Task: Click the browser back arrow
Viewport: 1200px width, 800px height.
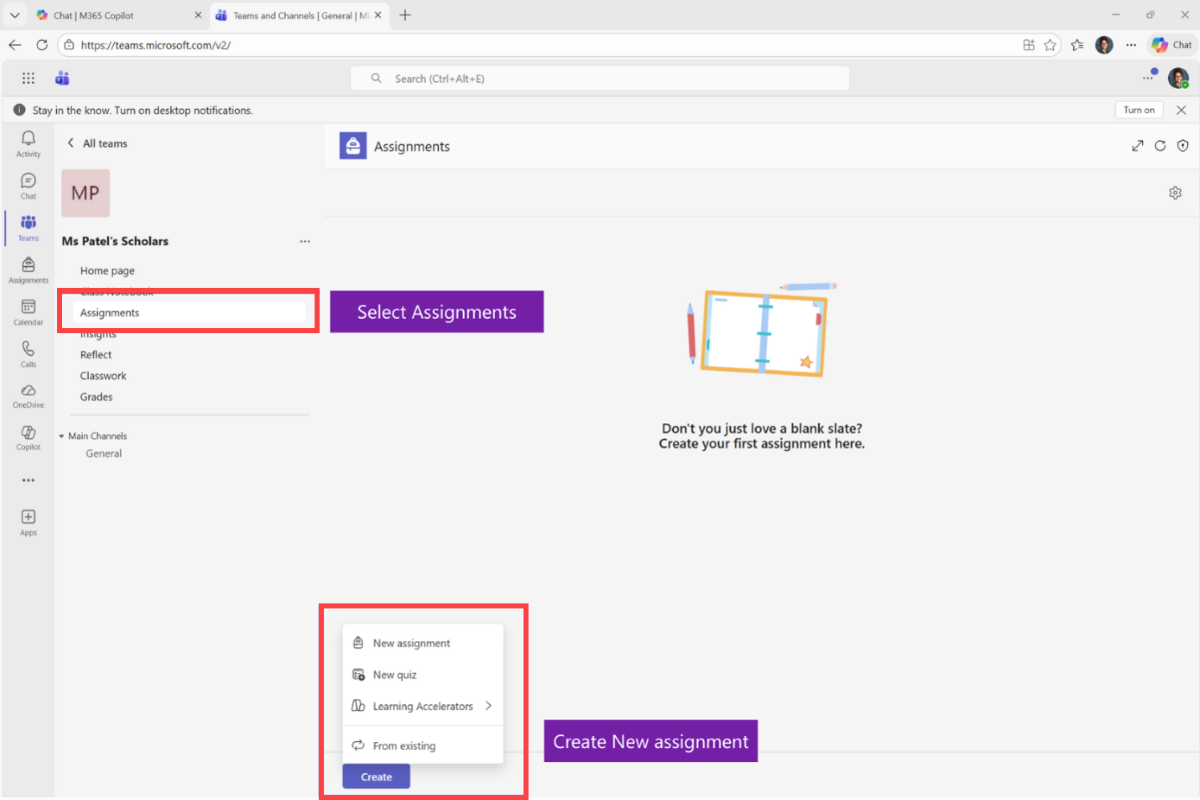Action: (15, 45)
